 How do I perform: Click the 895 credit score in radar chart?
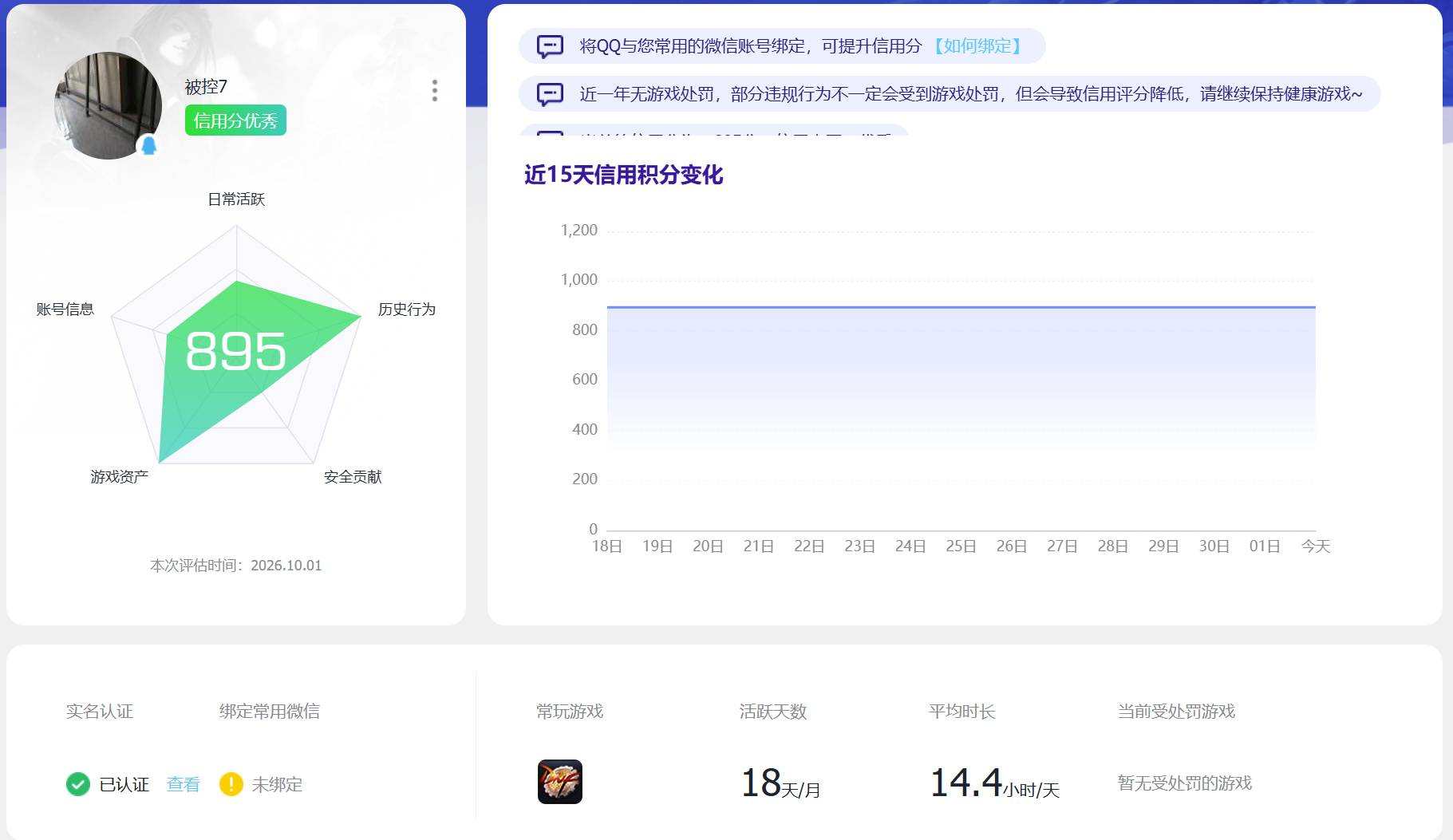pyautogui.click(x=235, y=351)
